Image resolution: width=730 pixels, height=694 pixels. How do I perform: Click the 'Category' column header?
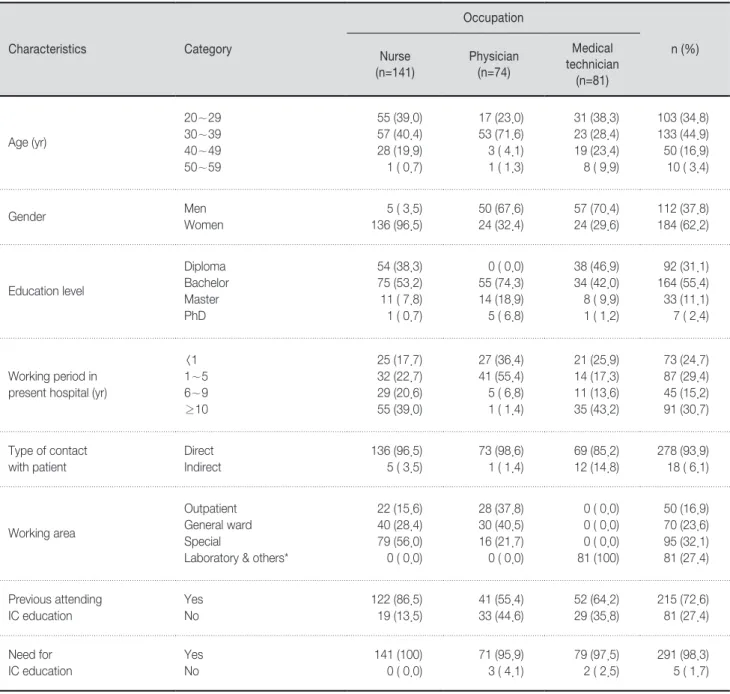point(208,49)
